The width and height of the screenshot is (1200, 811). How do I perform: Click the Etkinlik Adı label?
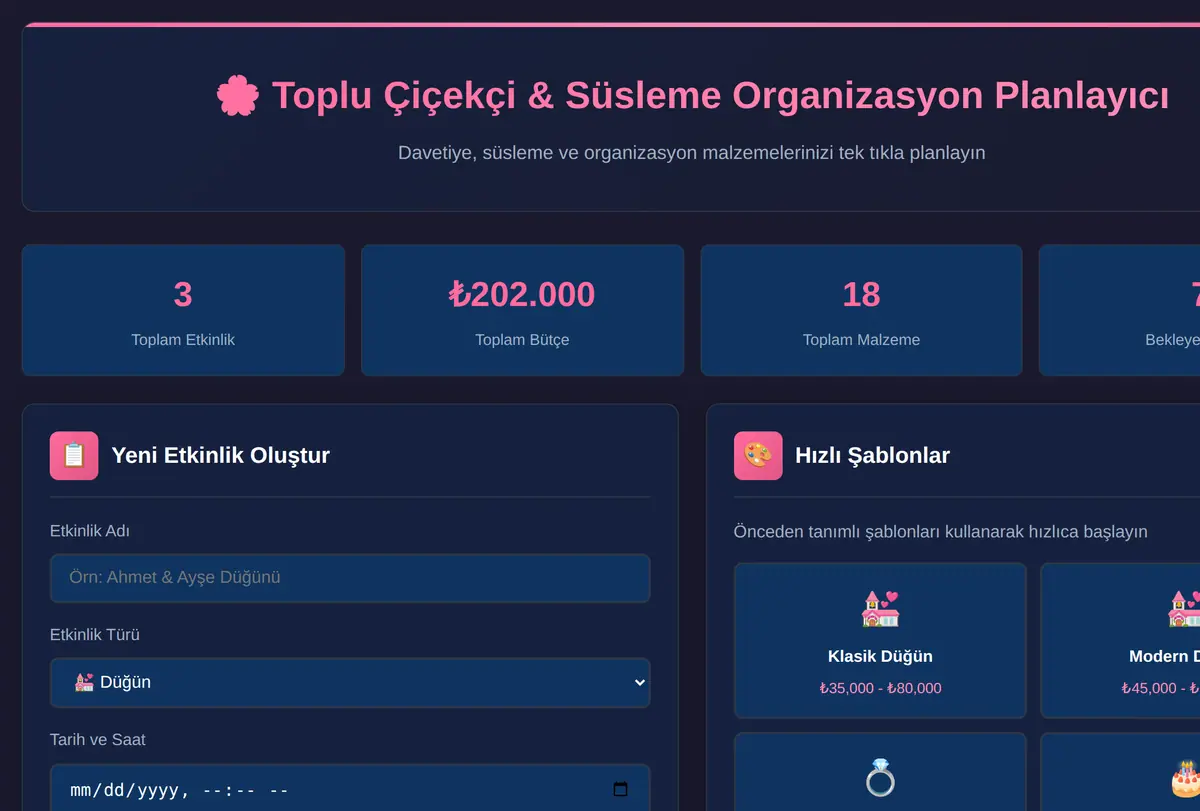coord(90,531)
